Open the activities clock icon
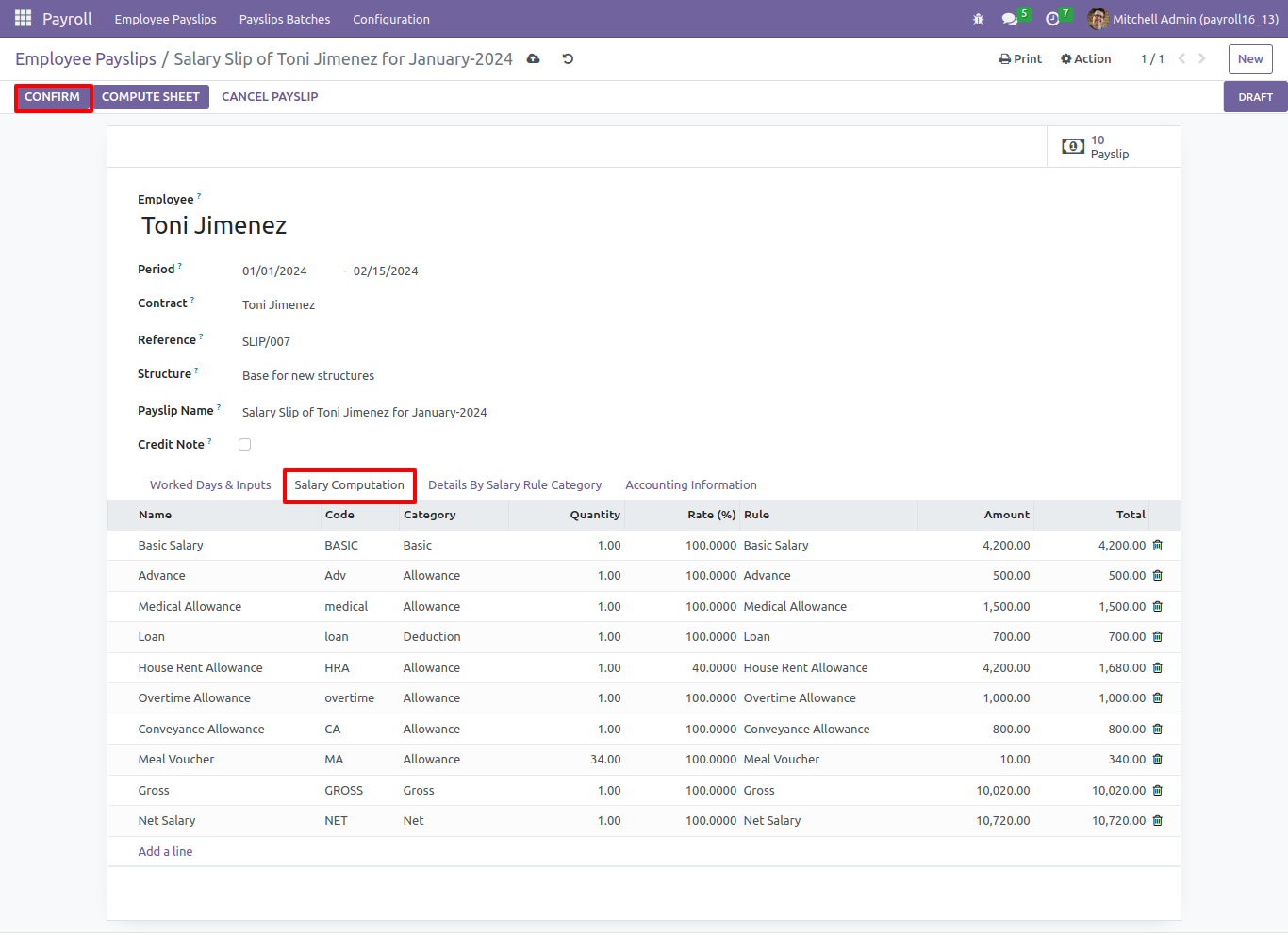Image resolution: width=1288 pixels, height=935 pixels. pos(1052,19)
